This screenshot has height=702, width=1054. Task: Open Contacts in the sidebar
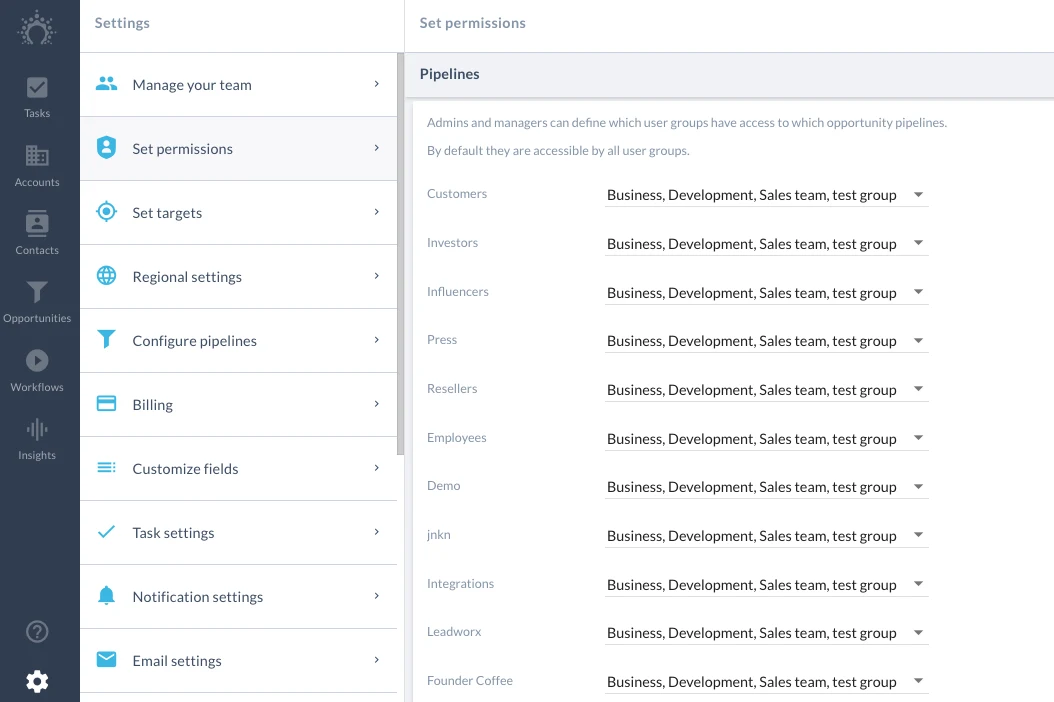pos(37,233)
